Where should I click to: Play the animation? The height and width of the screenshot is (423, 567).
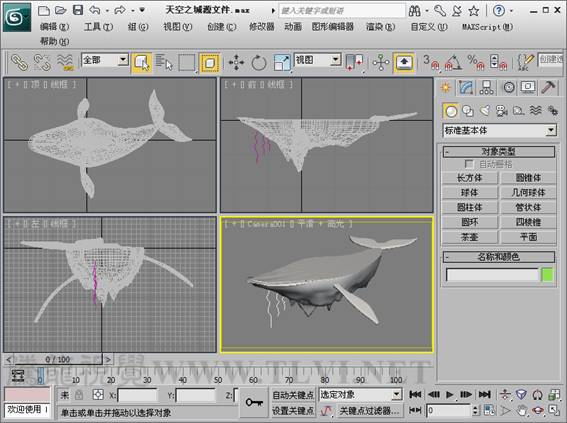pyautogui.click(x=449, y=394)
